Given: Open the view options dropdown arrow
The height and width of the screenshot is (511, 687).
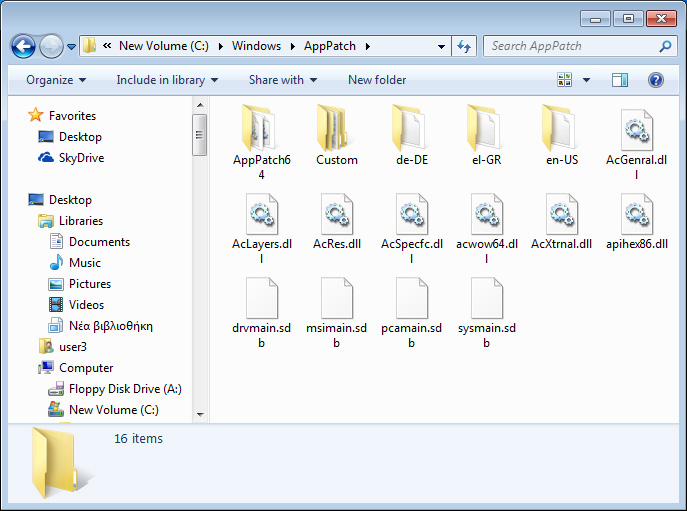Looking at the screenshot, I should coord(586,80).
